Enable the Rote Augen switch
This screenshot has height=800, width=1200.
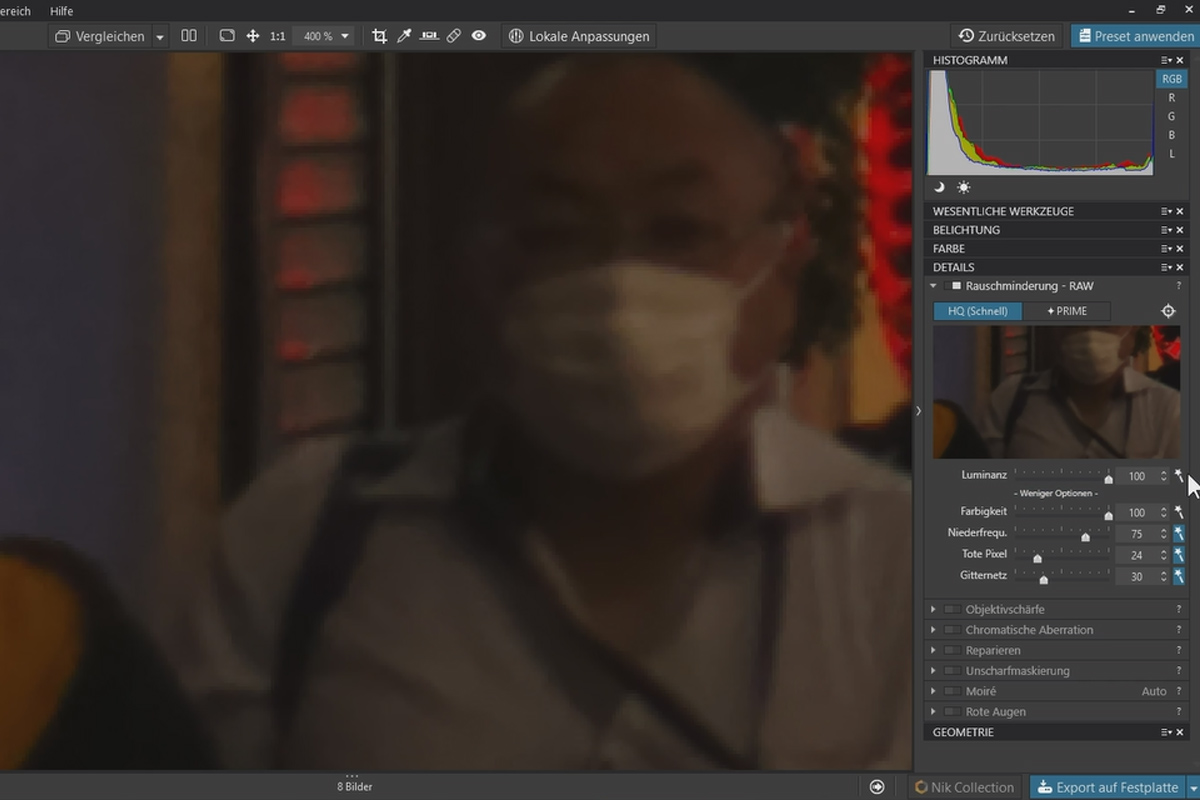(952, 712)
